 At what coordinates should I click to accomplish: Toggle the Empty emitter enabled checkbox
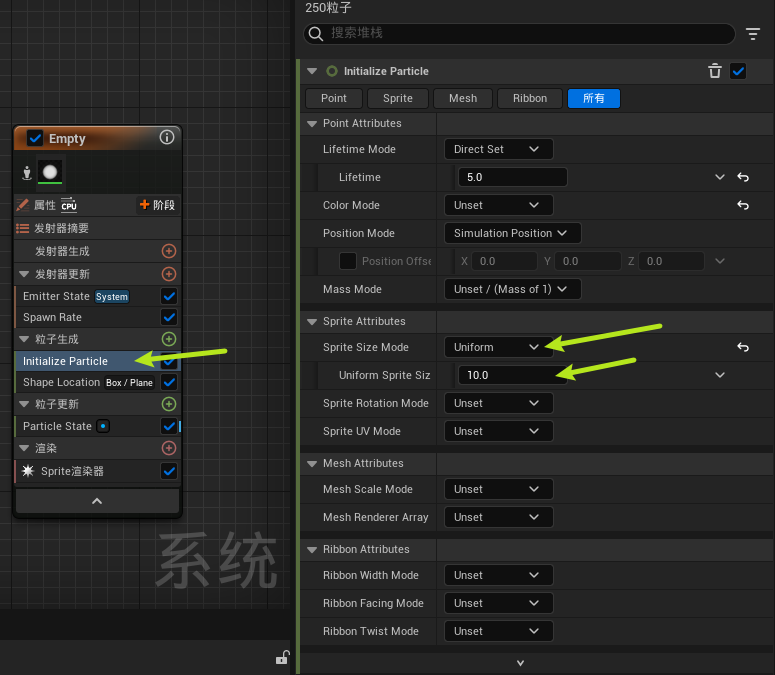pyautogui.click(x=35, y=138)
